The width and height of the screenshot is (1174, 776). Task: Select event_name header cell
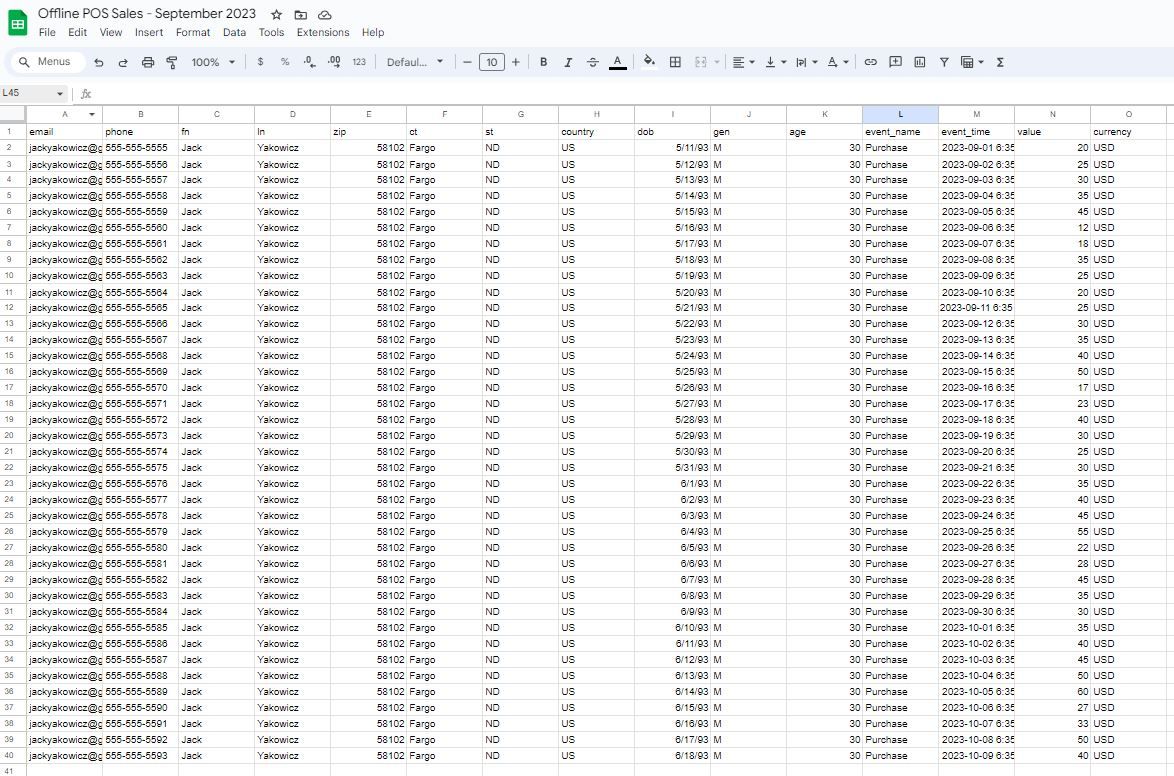tap(900, 132)
